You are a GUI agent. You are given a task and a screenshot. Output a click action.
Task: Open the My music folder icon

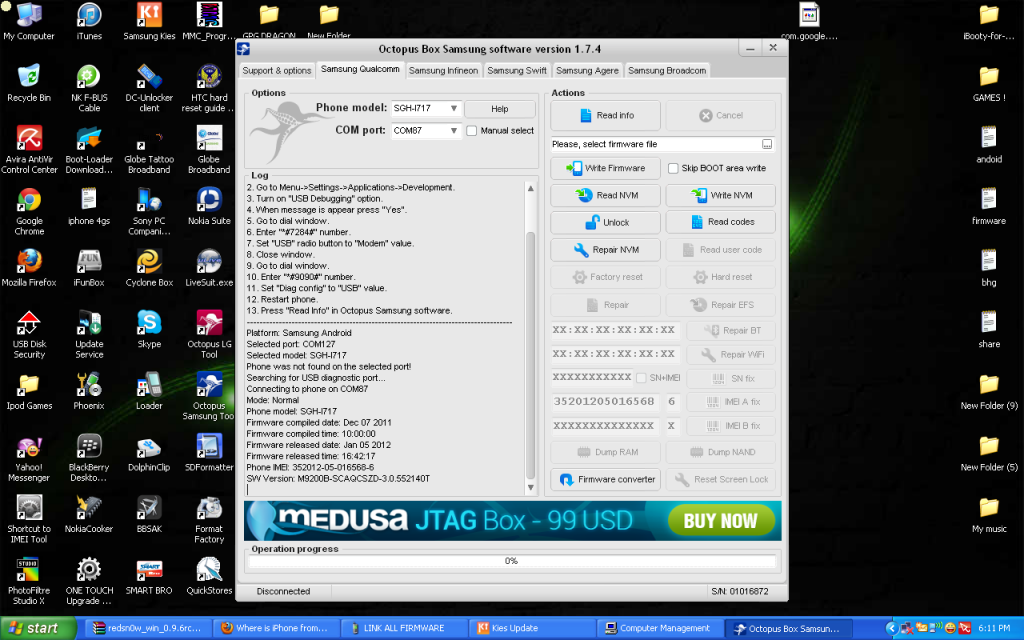pyautogui.click(x=989, y=513)
